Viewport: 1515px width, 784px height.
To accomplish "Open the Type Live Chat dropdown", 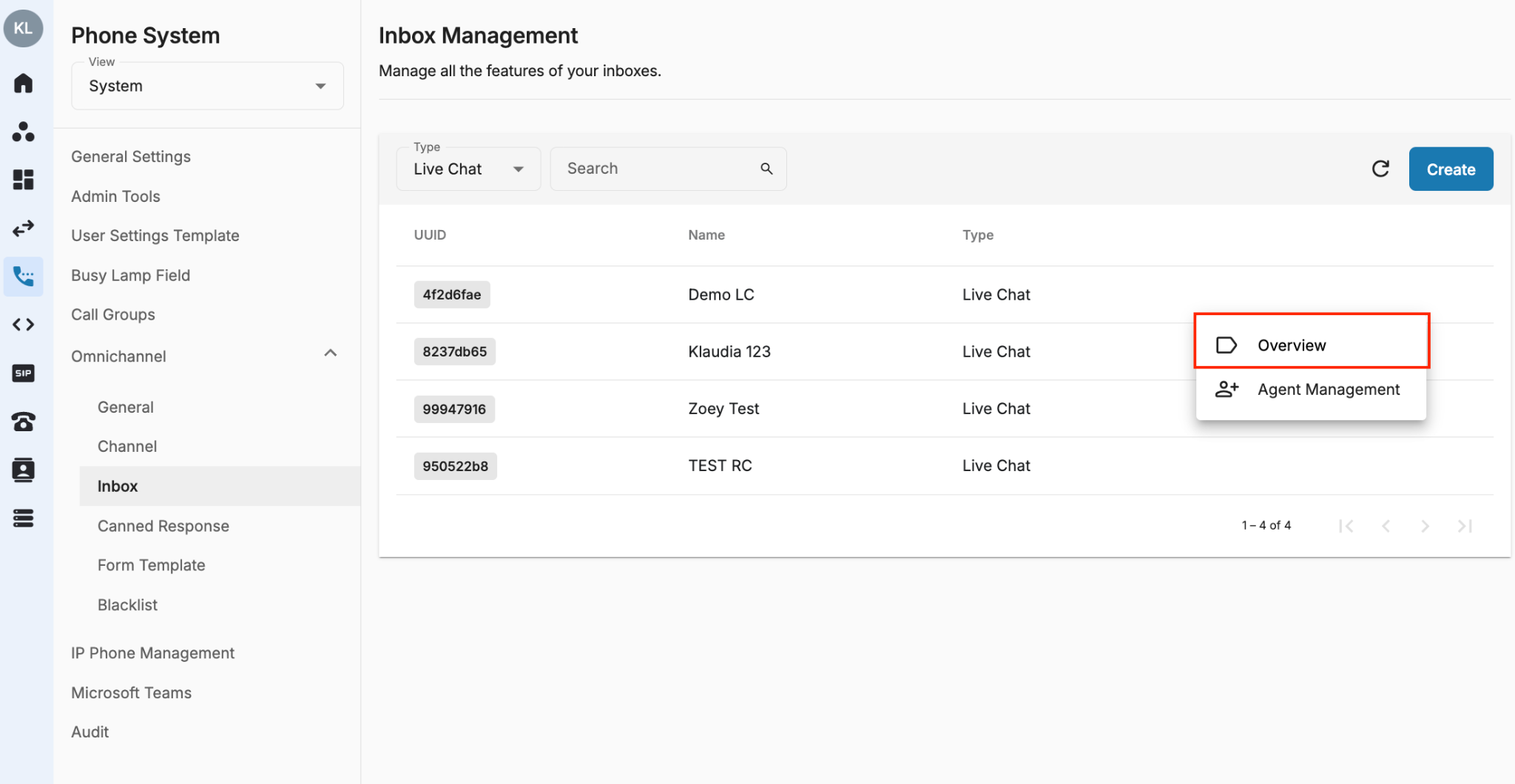I will (468, 169).
